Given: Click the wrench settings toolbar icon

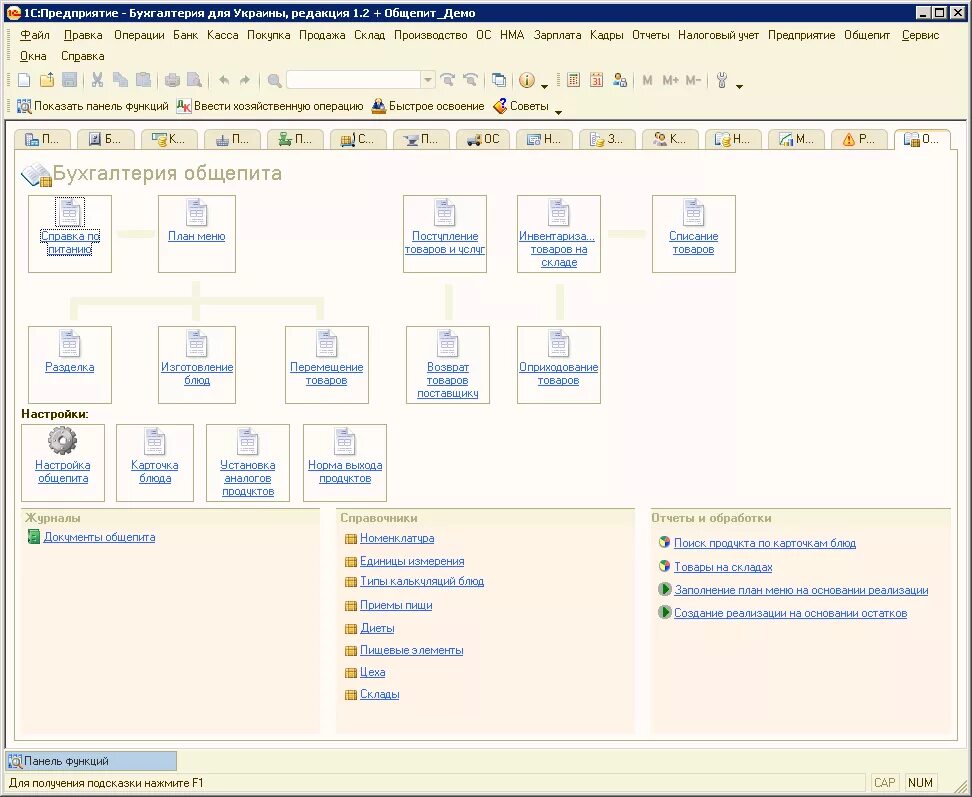Looking at the screenshot, I should tap(722, 80).
